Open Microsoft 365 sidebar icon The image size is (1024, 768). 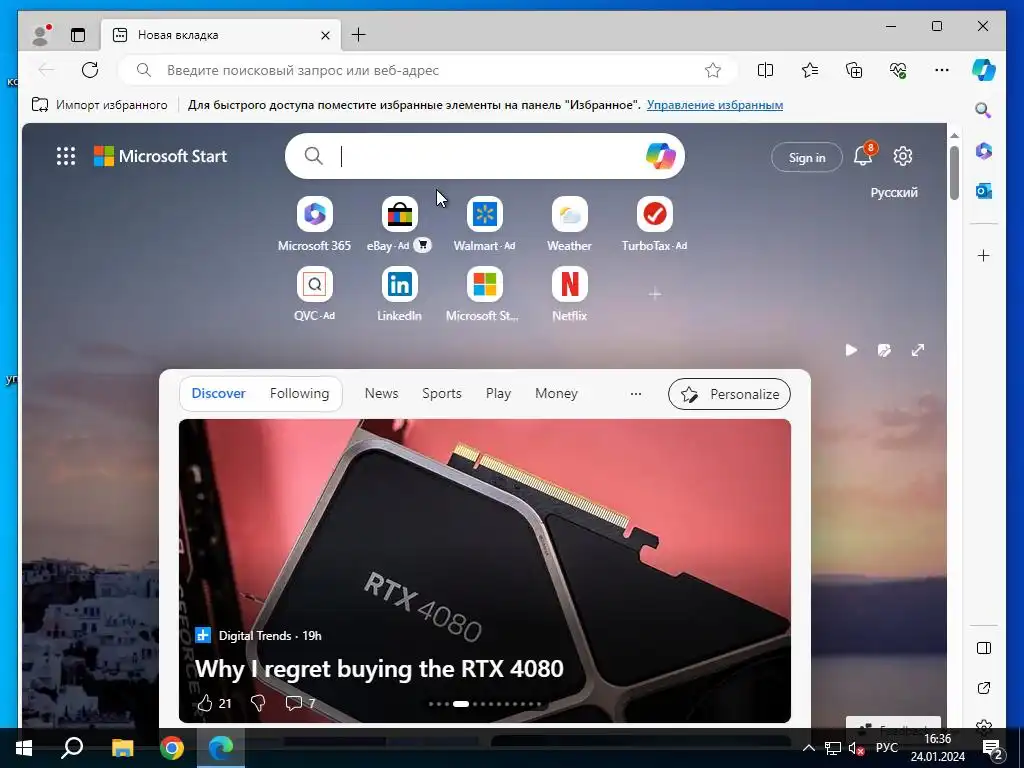[x=984, y=151]
